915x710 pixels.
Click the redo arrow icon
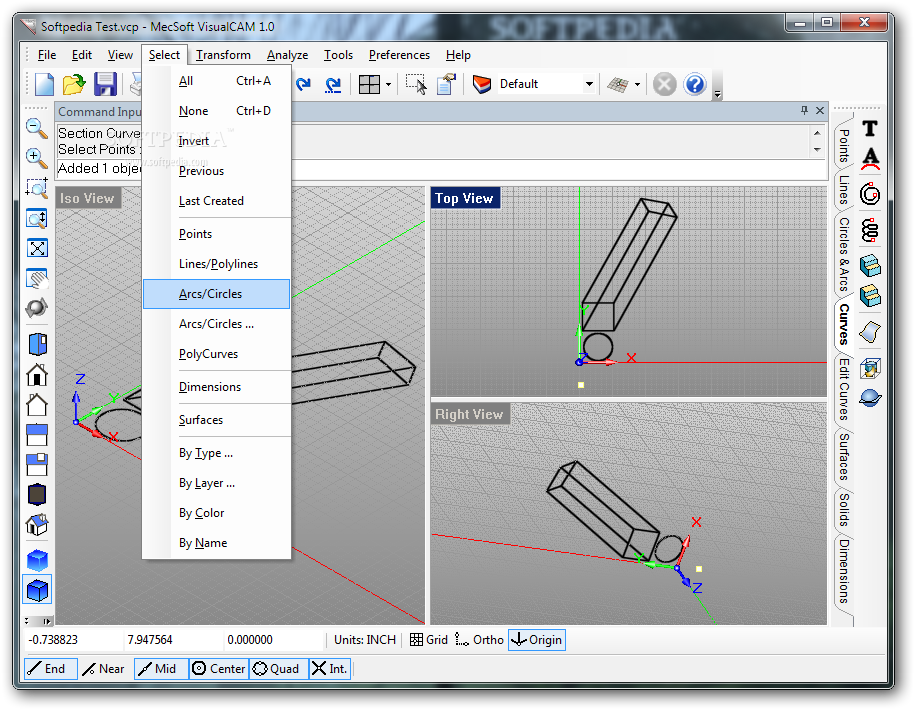[303, 84]
